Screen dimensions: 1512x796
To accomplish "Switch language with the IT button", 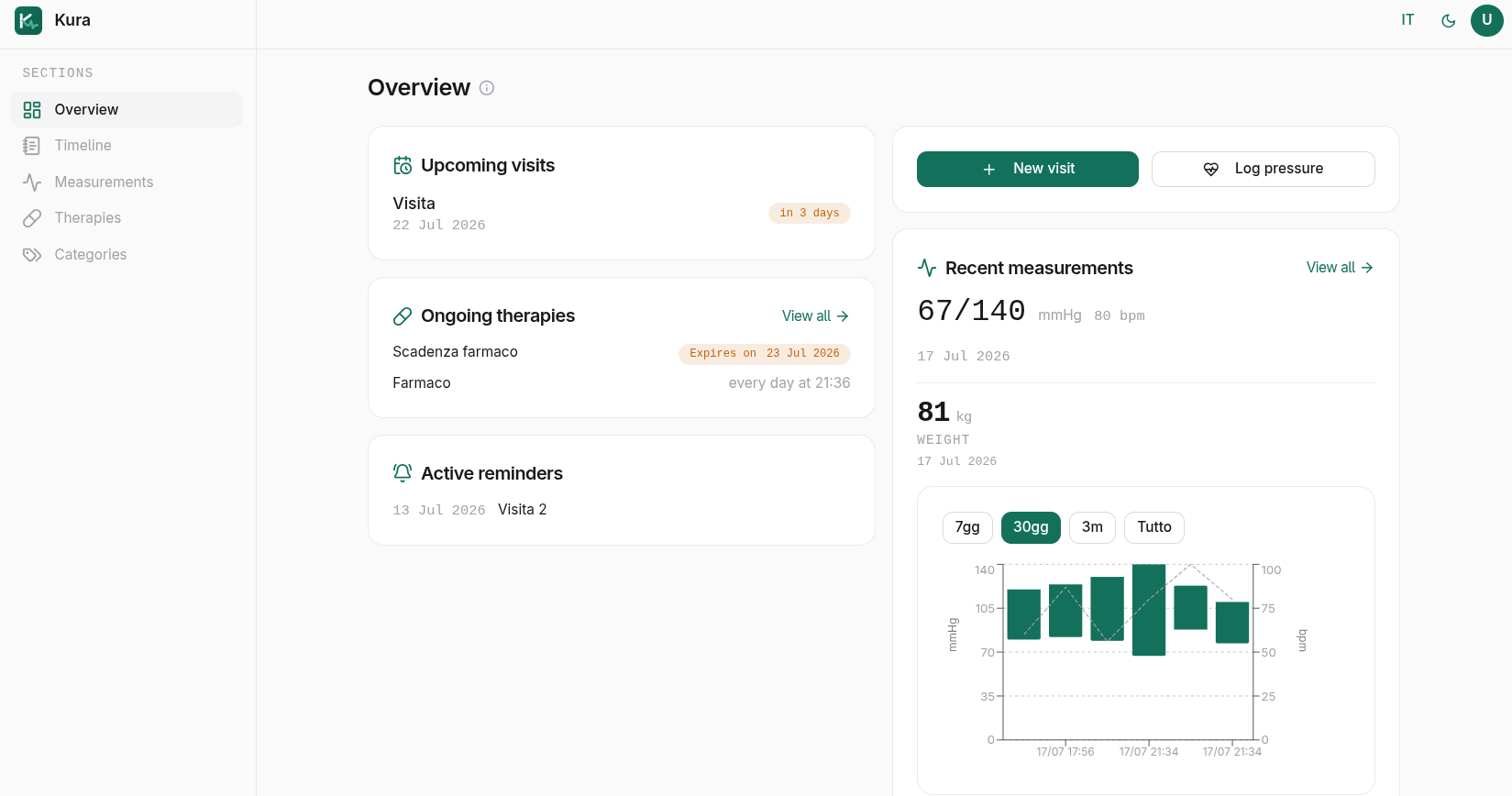I will (1407, 20).
